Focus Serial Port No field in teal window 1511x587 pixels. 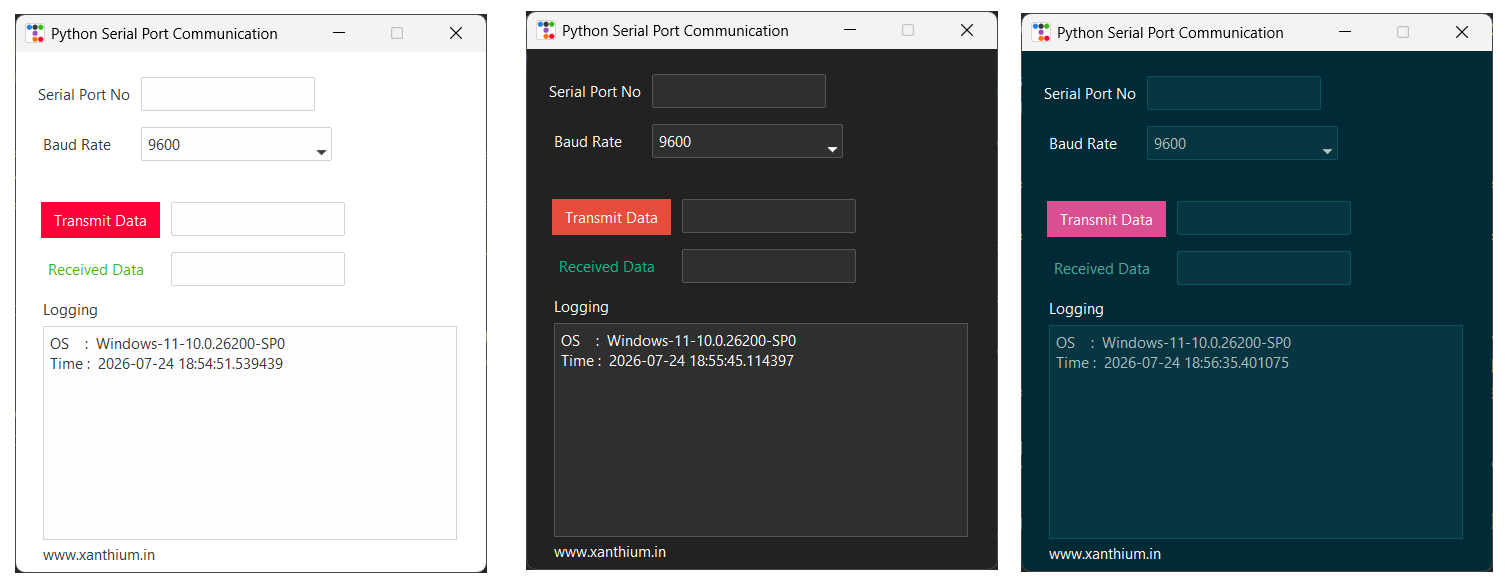pos(1234,93)
